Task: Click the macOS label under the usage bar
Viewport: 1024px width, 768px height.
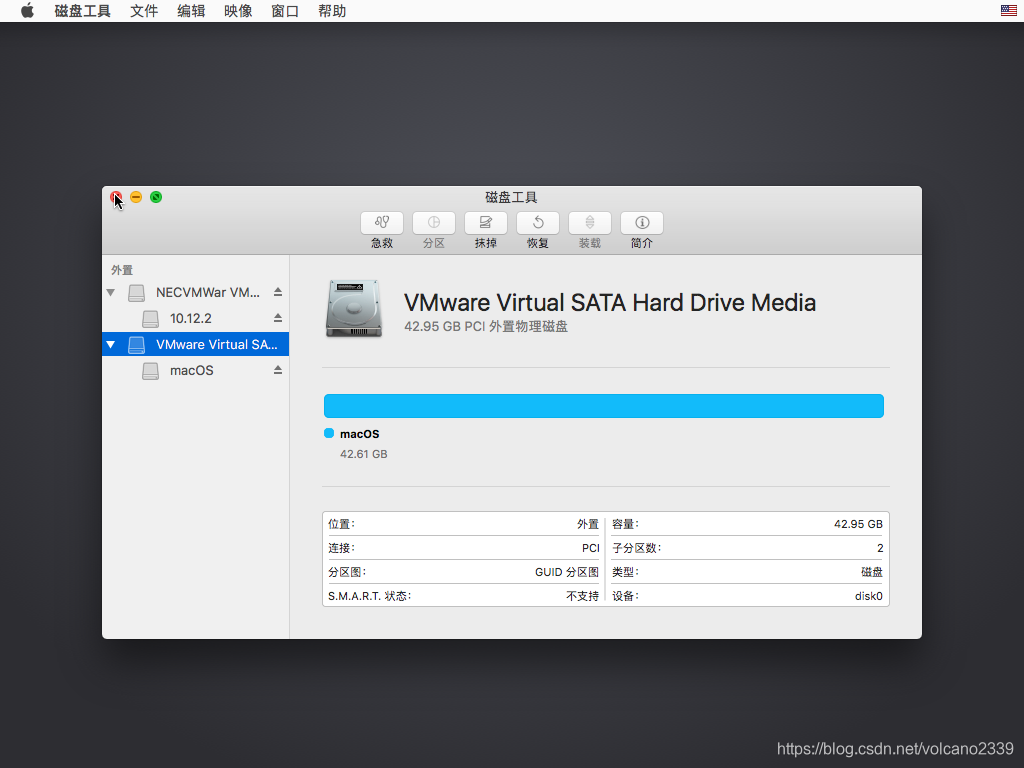Action: click(359, 434)
